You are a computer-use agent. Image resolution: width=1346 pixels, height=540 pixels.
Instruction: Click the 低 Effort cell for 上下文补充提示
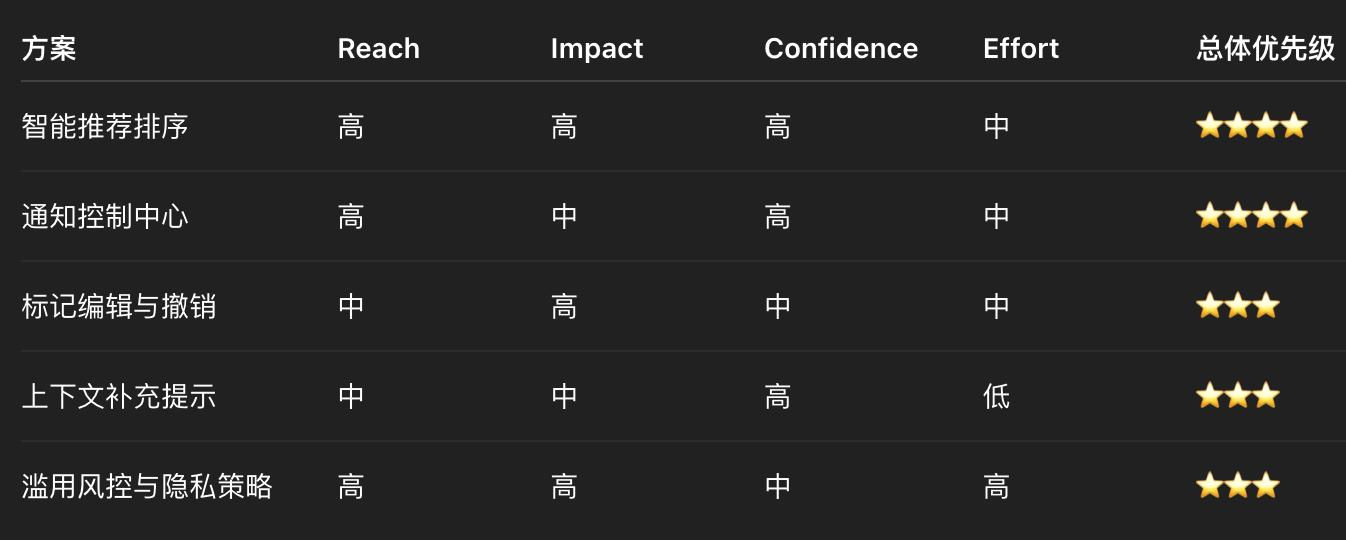click(x=997, y=396)
